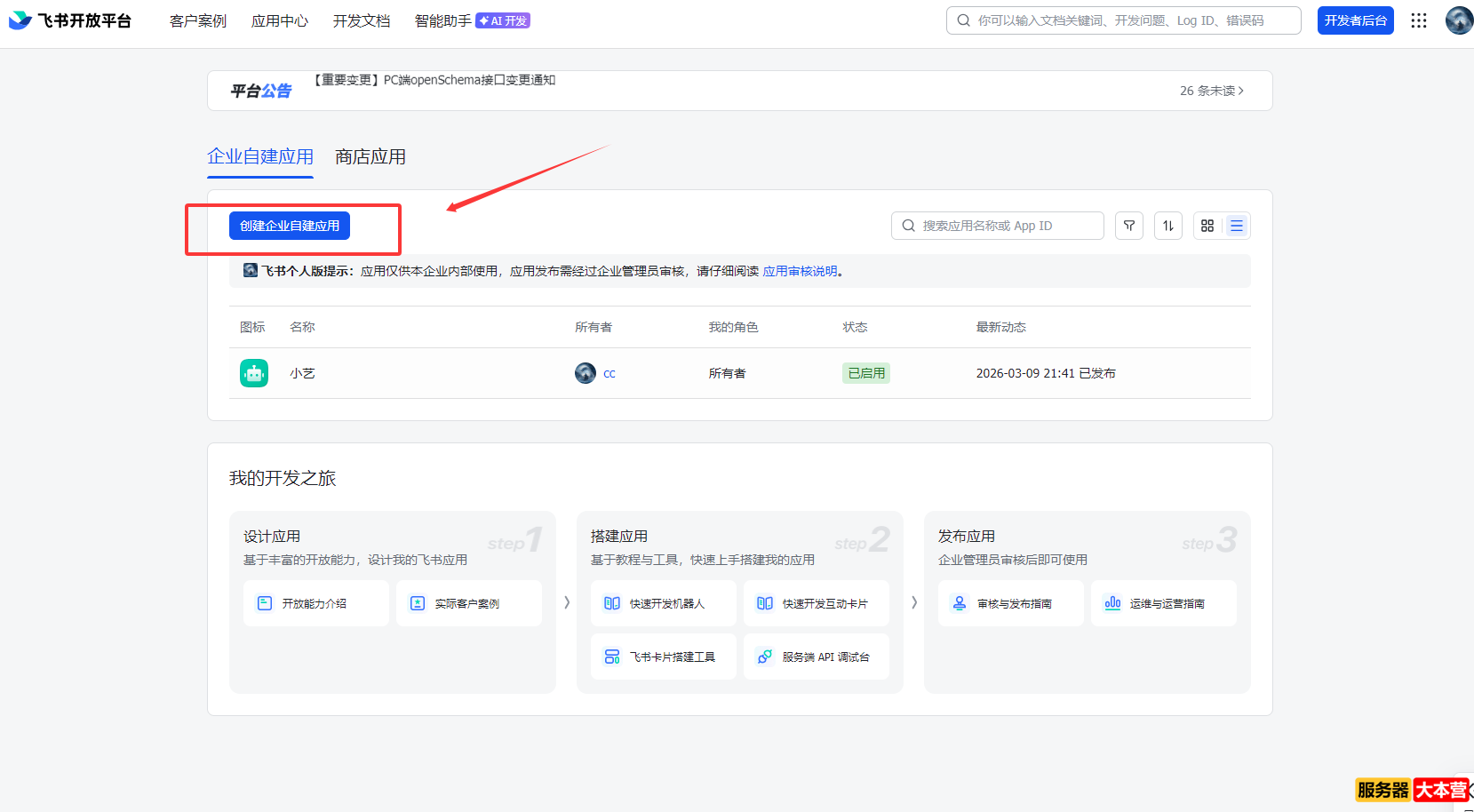Click the 服务端 API 调试台 icon

(765, 657)
